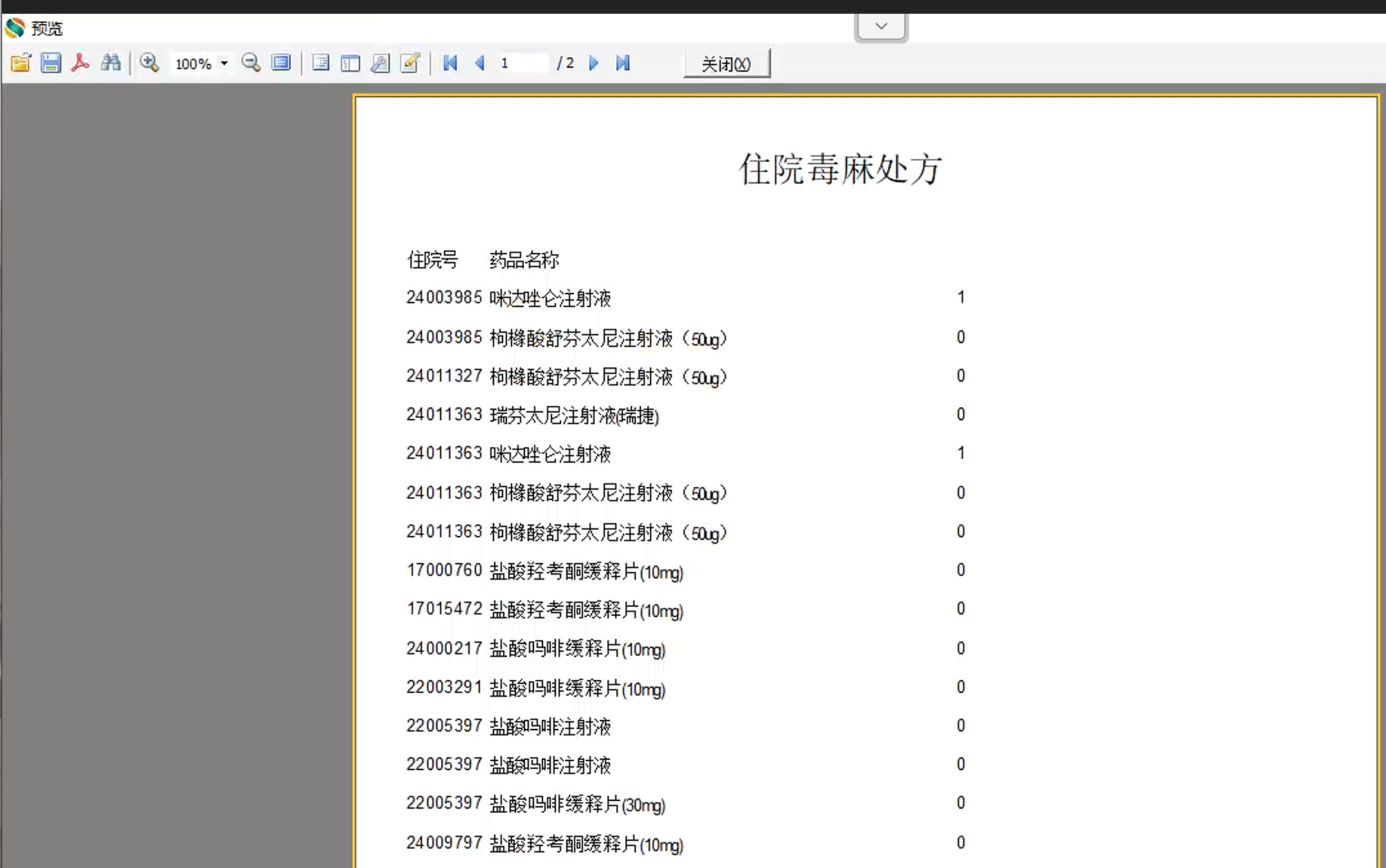Open the 100% zoom dropdown arrow

pyautogui.click(x=224, y=63)
